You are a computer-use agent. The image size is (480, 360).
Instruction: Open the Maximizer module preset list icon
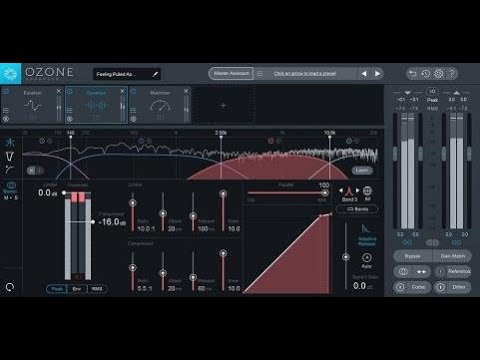133,110
